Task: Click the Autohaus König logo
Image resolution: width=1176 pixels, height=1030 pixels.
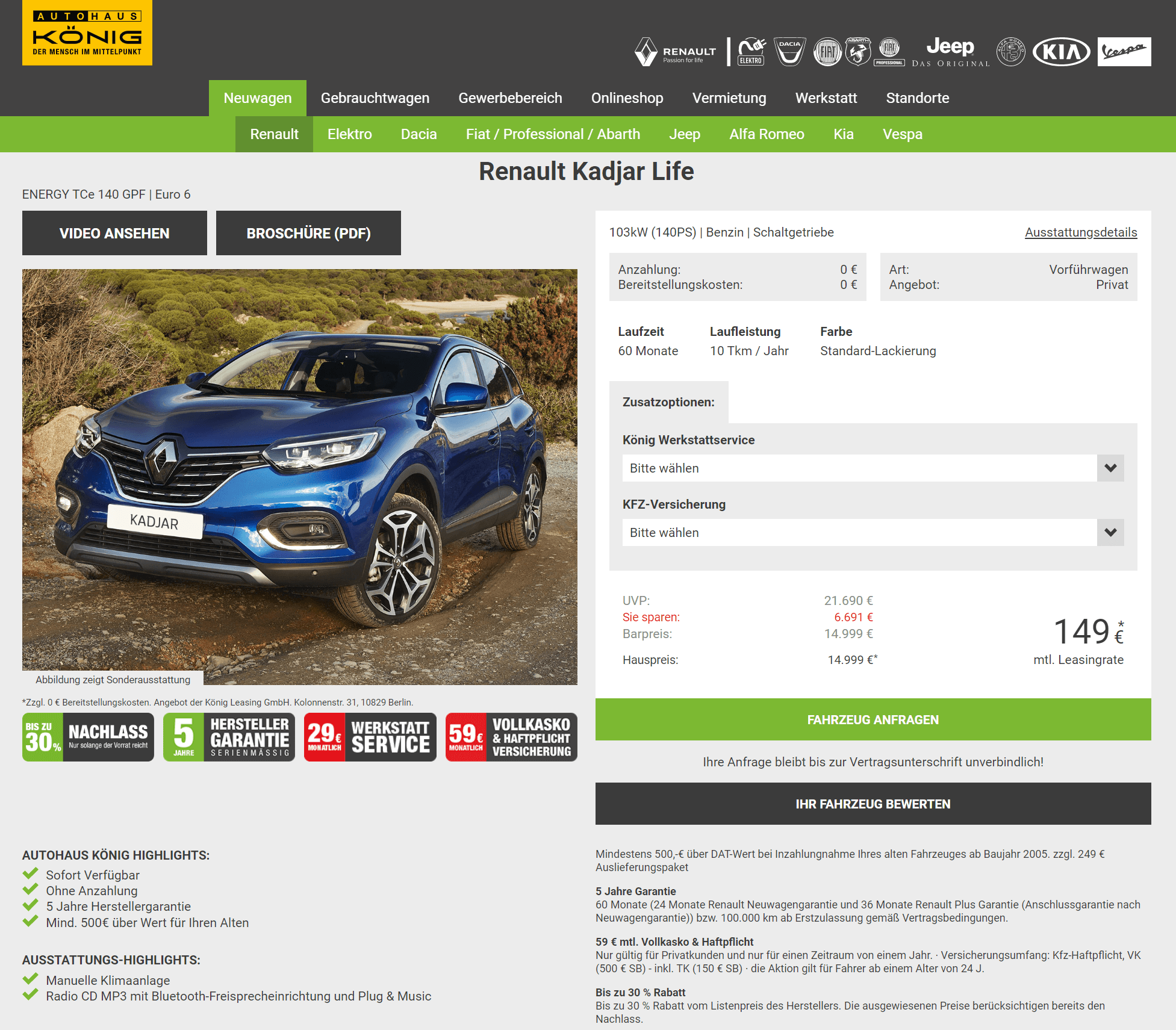Action: coord(87,33)
